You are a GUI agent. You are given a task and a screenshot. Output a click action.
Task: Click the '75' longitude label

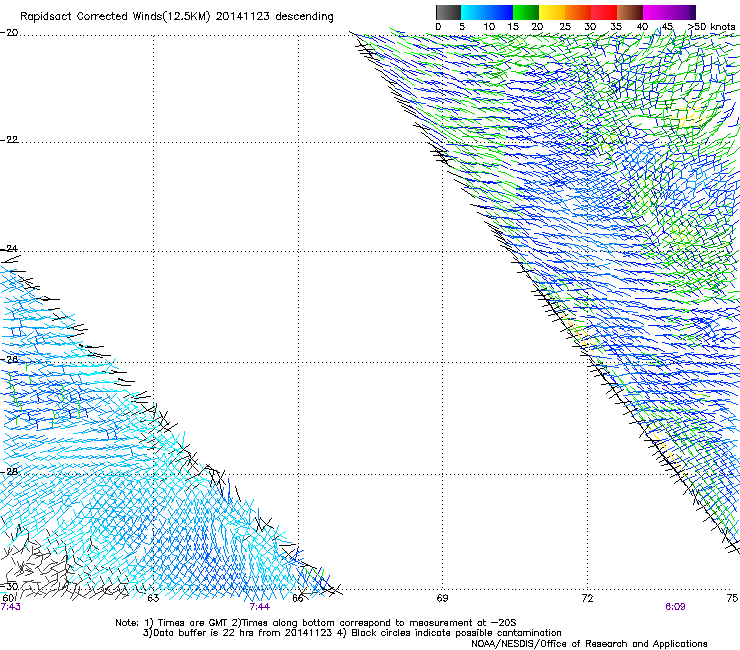pyautogui.click(x=732, y=598)
